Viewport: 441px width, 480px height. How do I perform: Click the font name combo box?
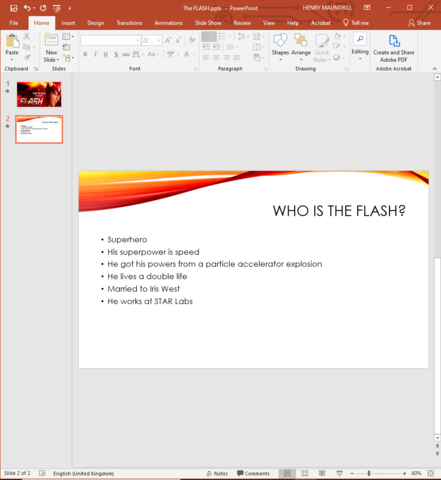[x=110, y=40]
